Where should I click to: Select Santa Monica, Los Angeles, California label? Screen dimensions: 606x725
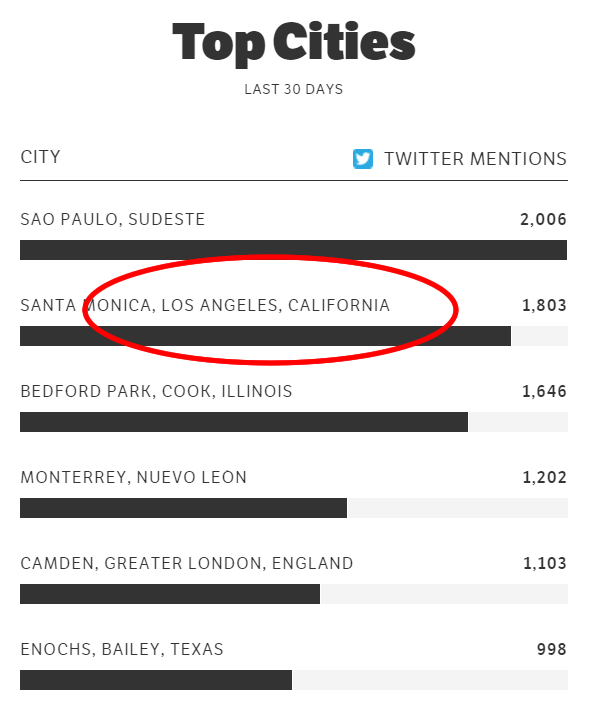coord(205,305)
